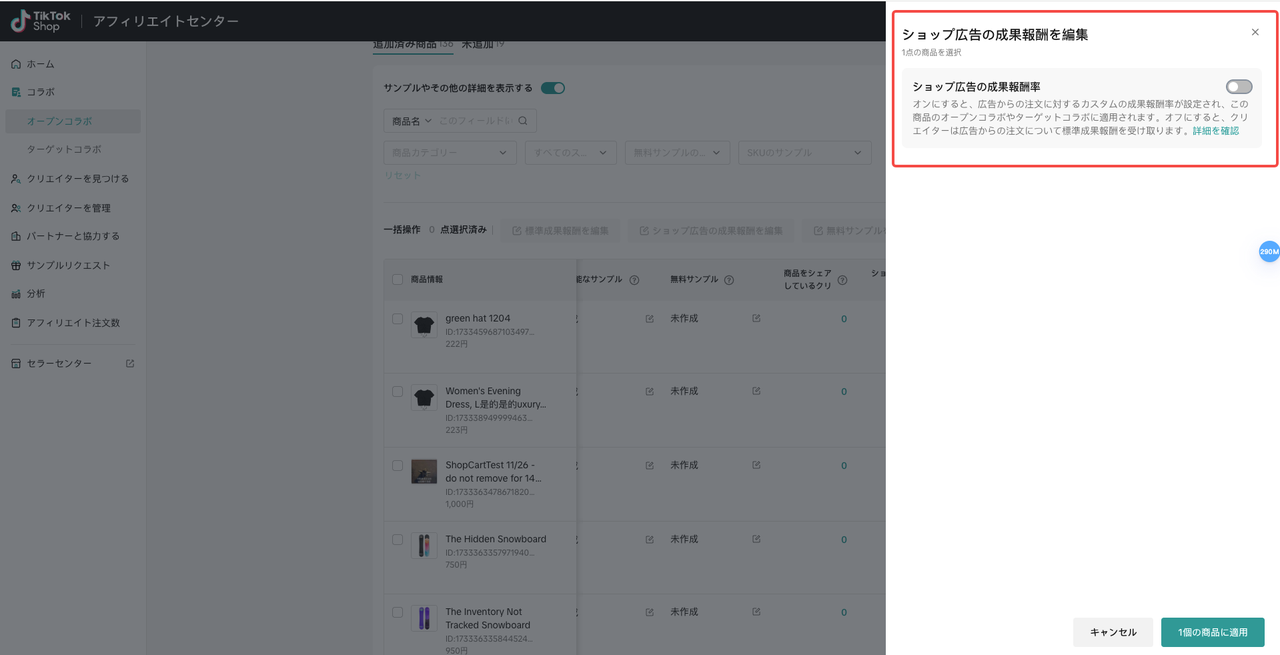1280x655 pixels.
Task: Edit free sample for green hat 1204
Action: point(756,319)
